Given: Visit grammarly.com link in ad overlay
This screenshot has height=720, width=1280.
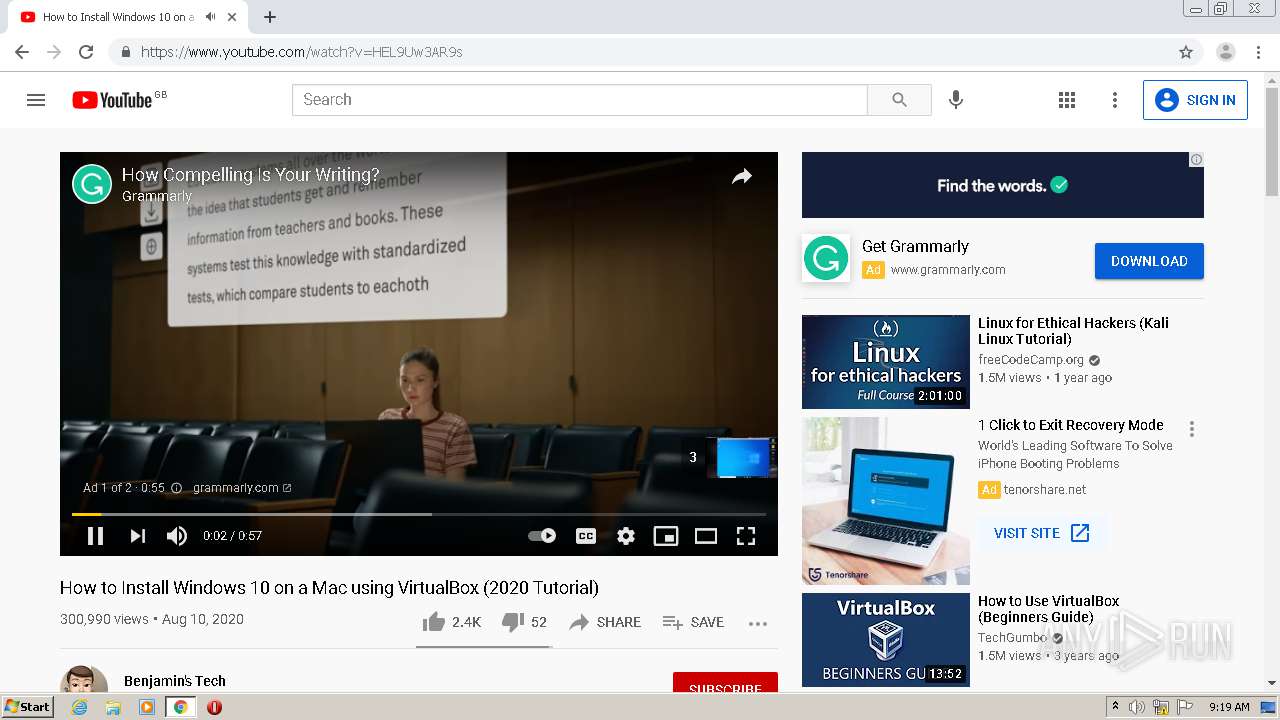Looking at the screenshot, I should tap(242, 488).
